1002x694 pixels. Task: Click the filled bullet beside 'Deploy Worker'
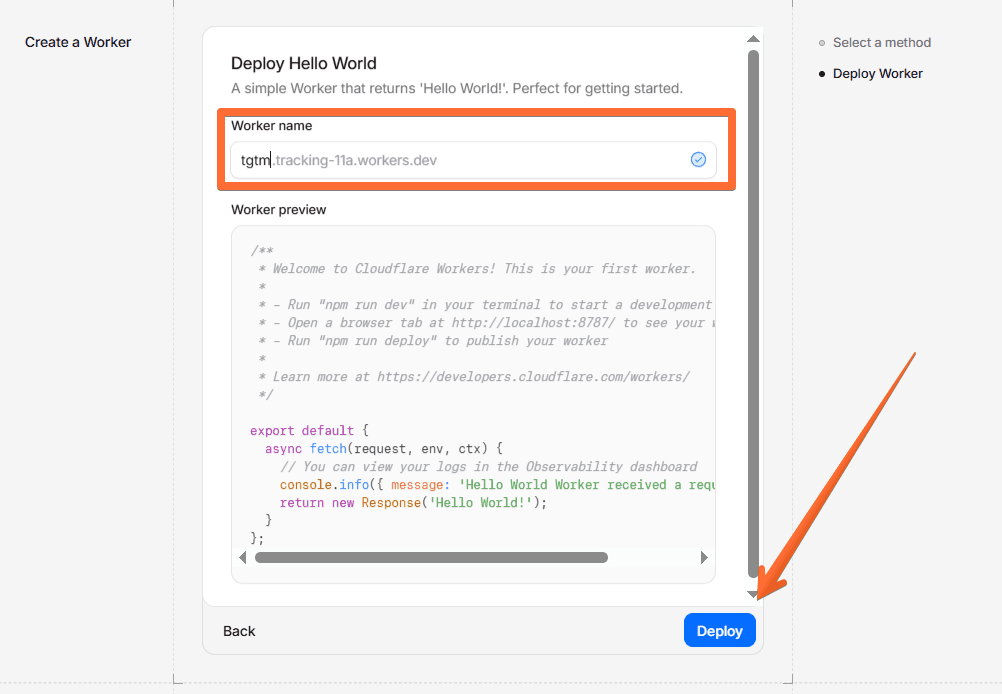click(x=822, y=74)
